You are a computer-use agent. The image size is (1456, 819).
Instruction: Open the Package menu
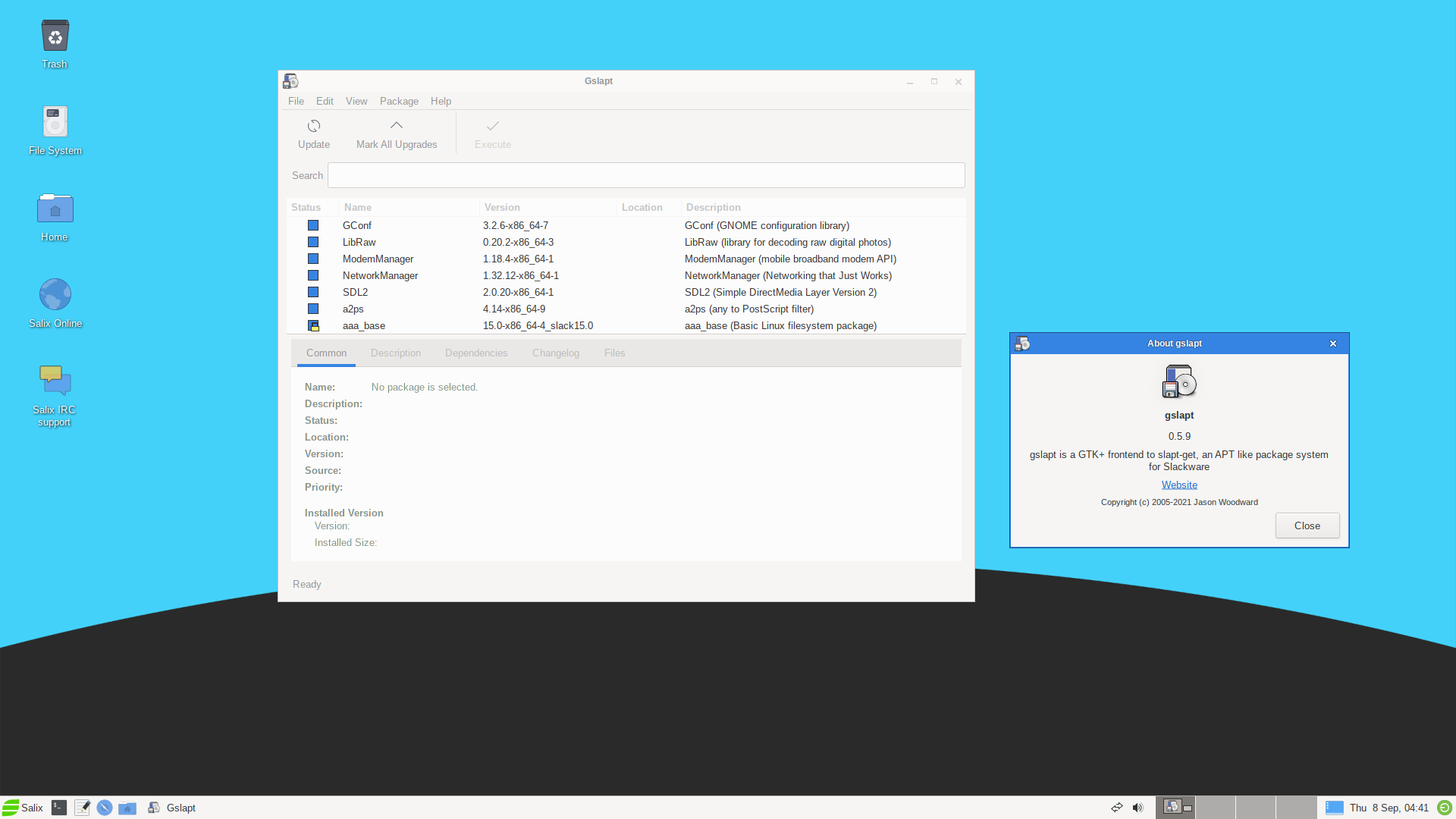(x=399, y=101)
